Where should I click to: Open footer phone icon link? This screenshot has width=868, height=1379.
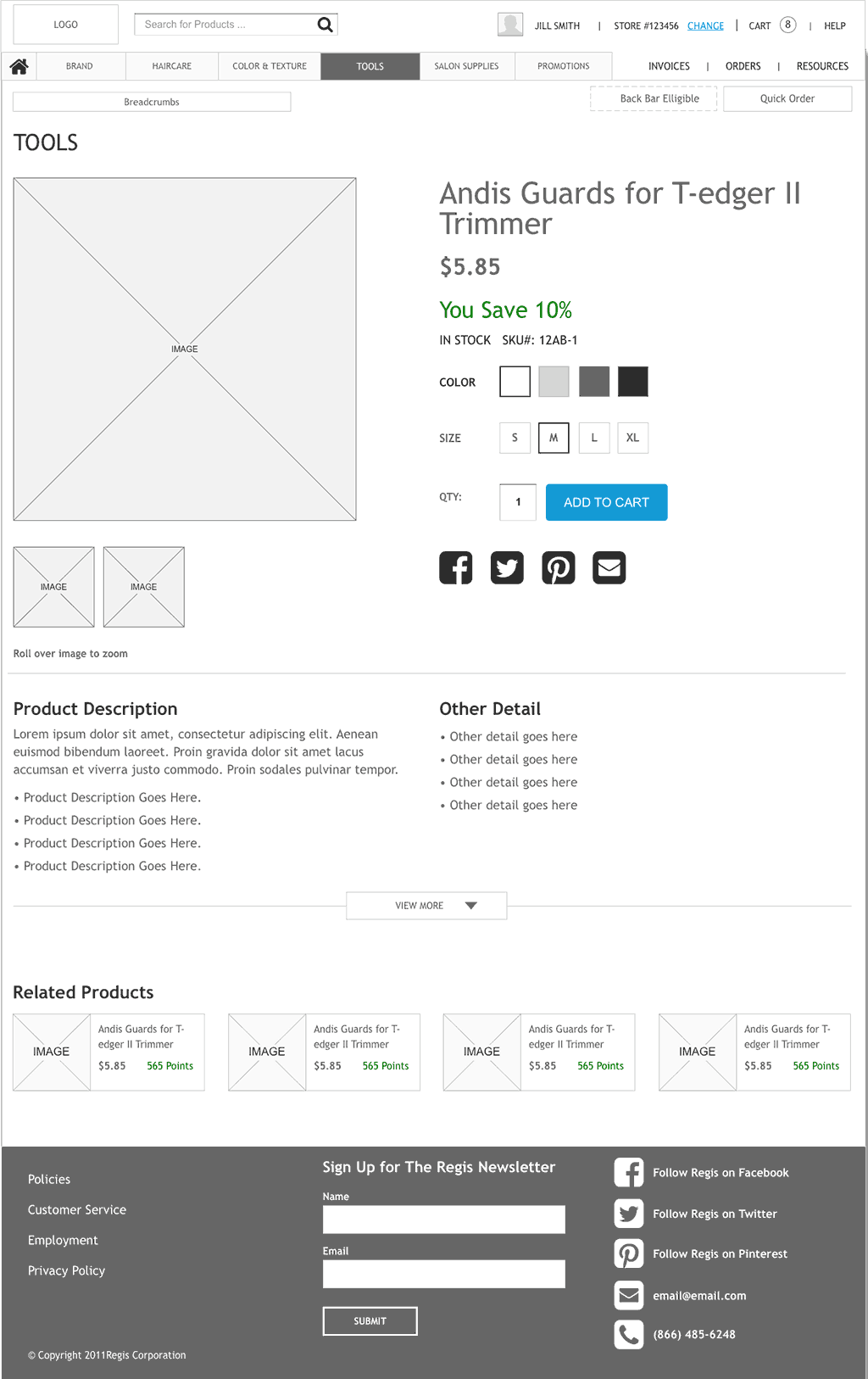(x=628, y=1335)
